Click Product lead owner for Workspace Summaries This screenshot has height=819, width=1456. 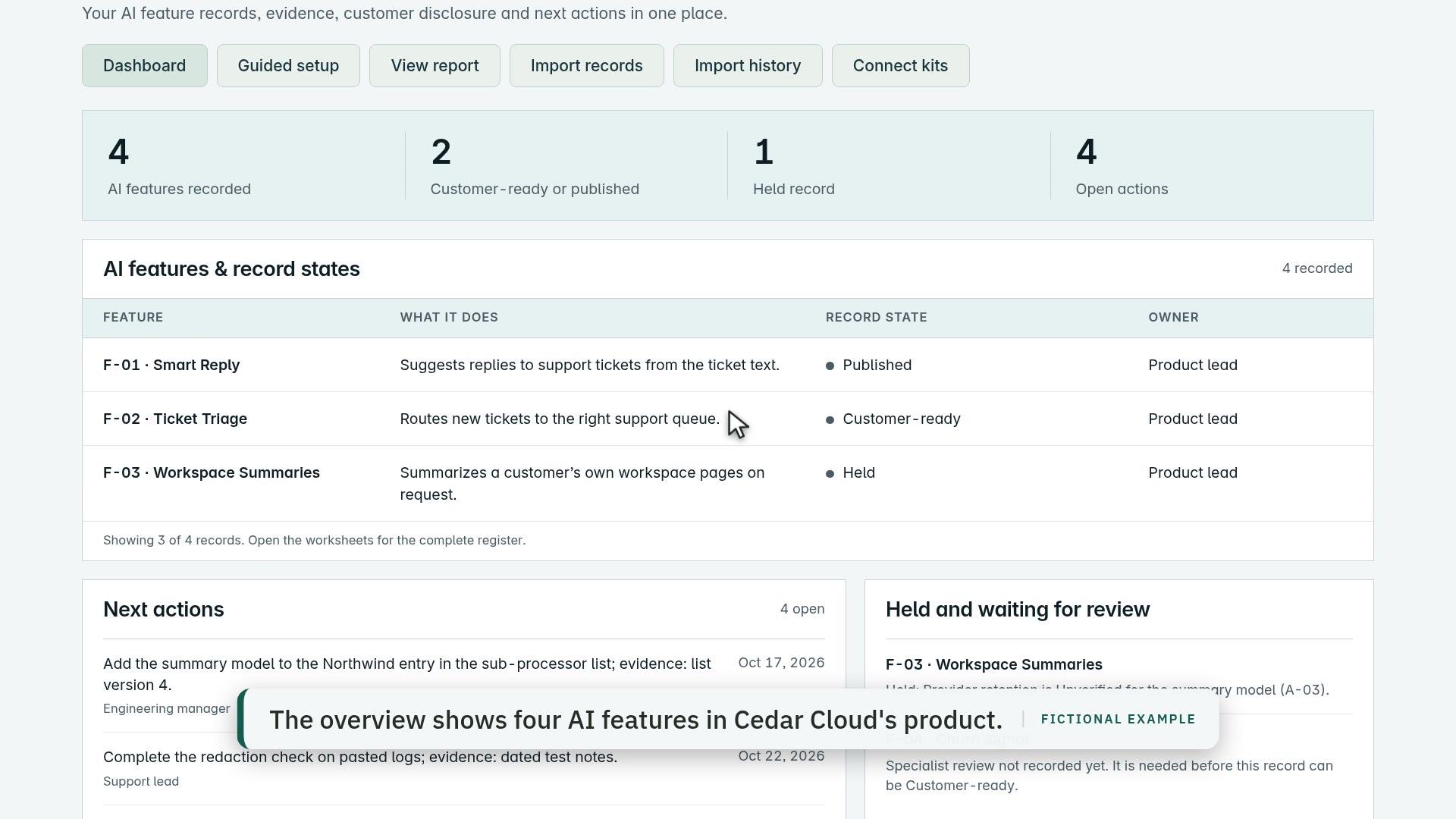(1193, 472)
